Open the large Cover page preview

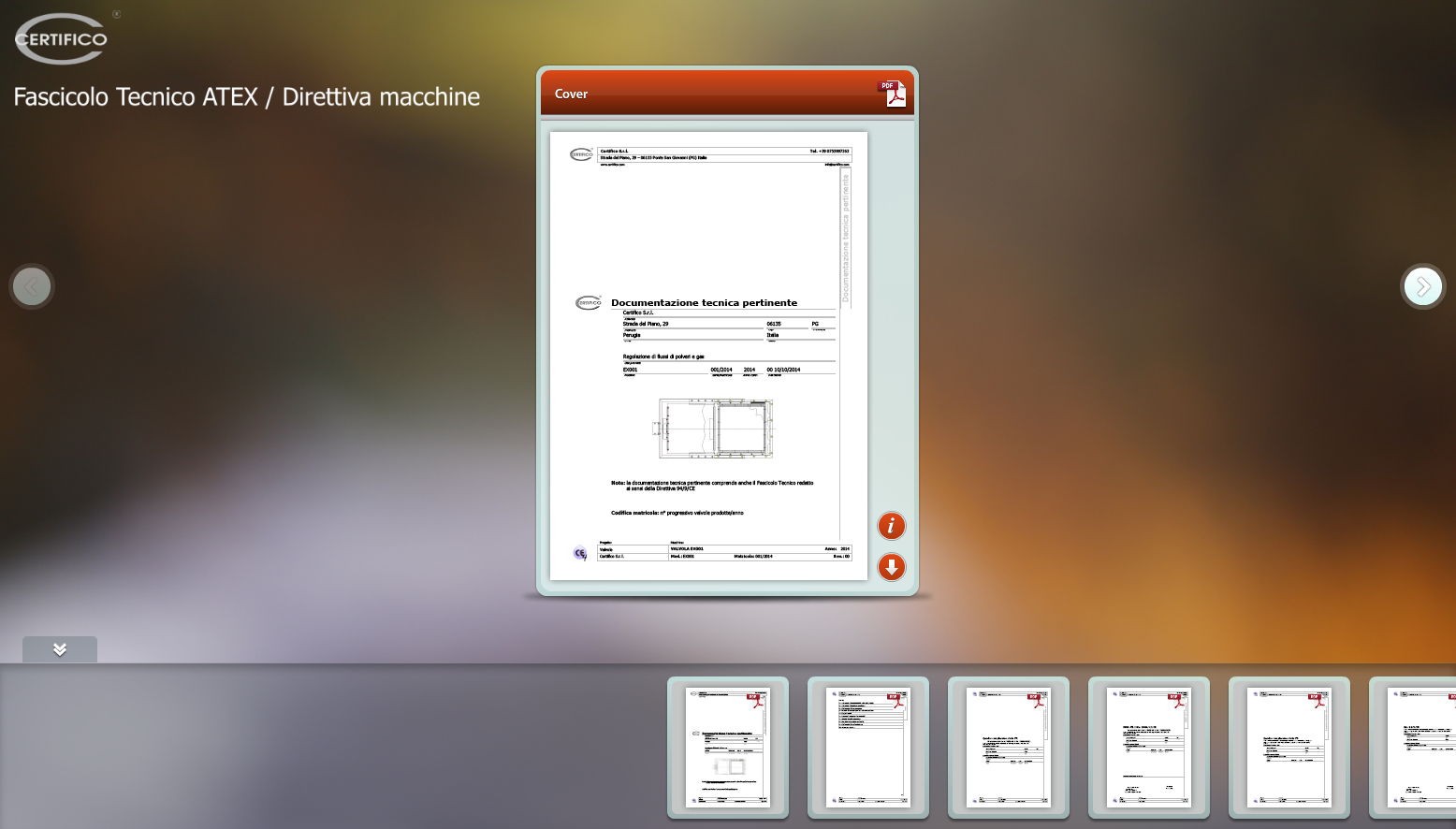coord(708,356)
